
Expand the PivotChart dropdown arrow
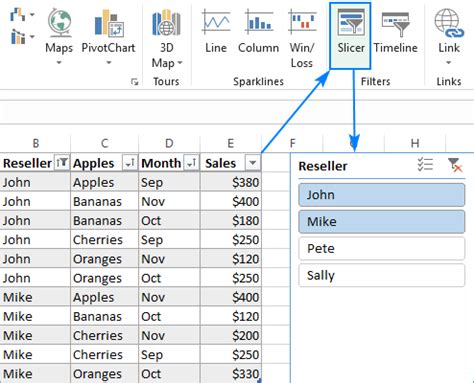click(109, 62)
